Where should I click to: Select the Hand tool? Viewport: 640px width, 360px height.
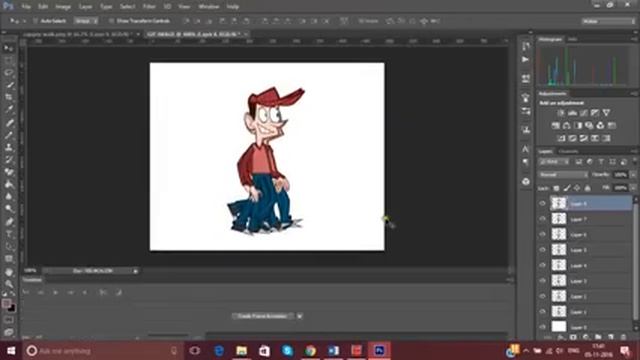(x=9, y=272)
